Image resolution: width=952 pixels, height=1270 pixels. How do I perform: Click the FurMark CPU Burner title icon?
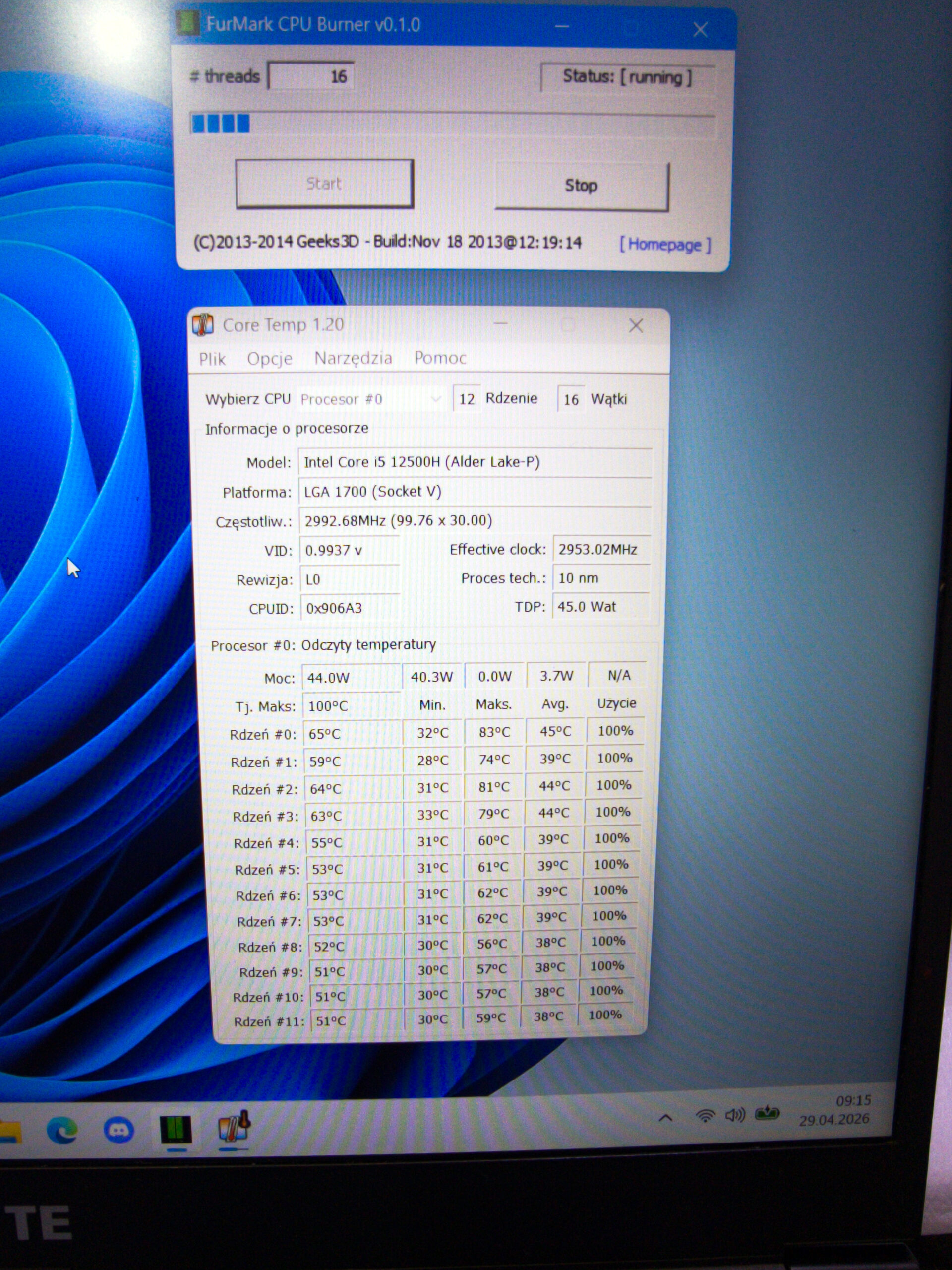[186, 23]
